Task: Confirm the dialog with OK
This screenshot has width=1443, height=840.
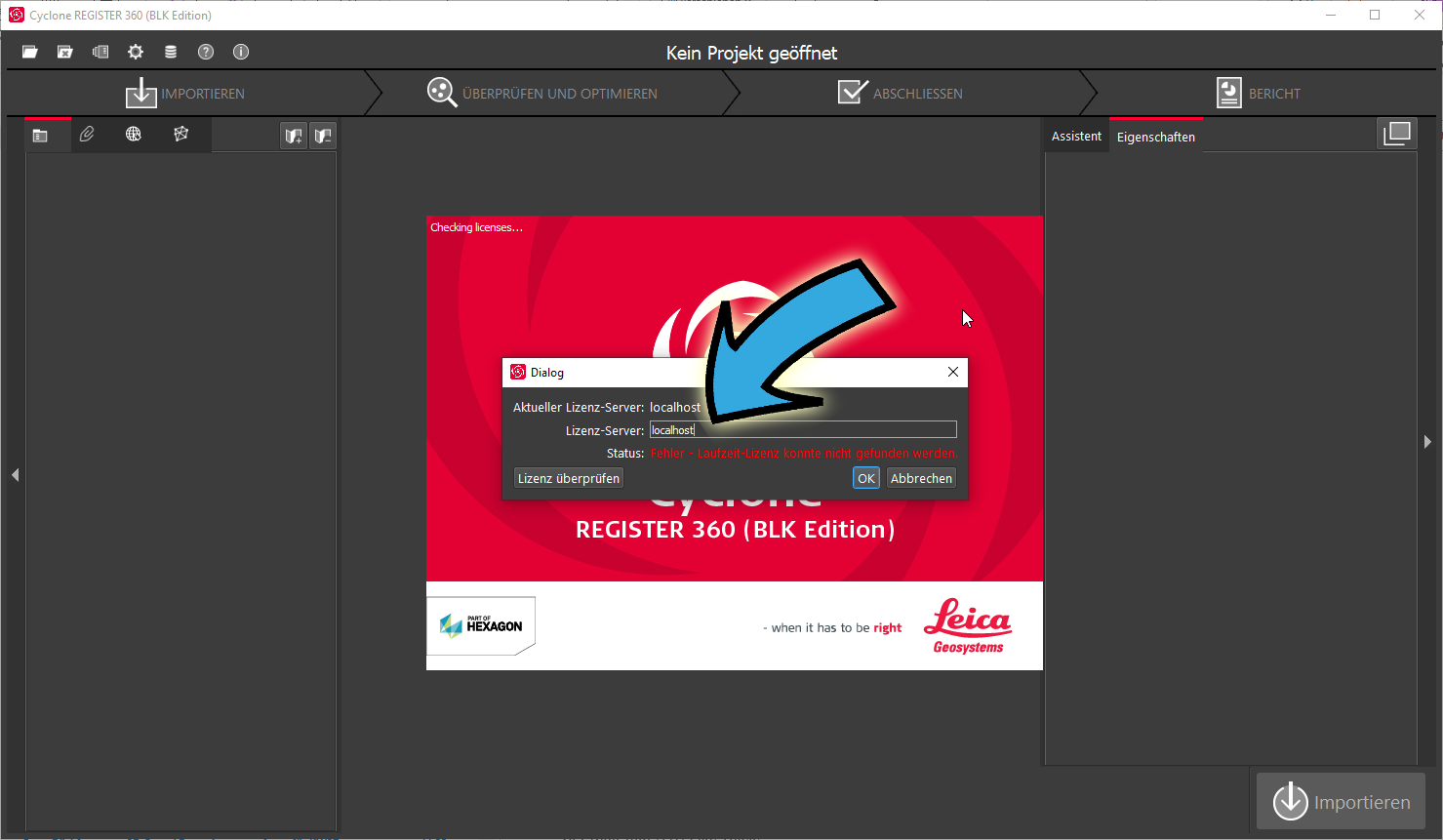Action: [866, 478]
